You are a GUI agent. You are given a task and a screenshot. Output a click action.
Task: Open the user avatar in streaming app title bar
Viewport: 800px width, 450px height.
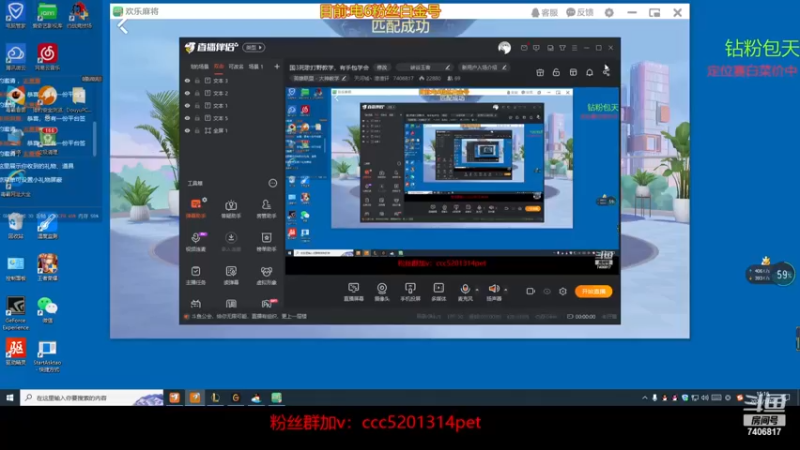[x=504, y=47]
